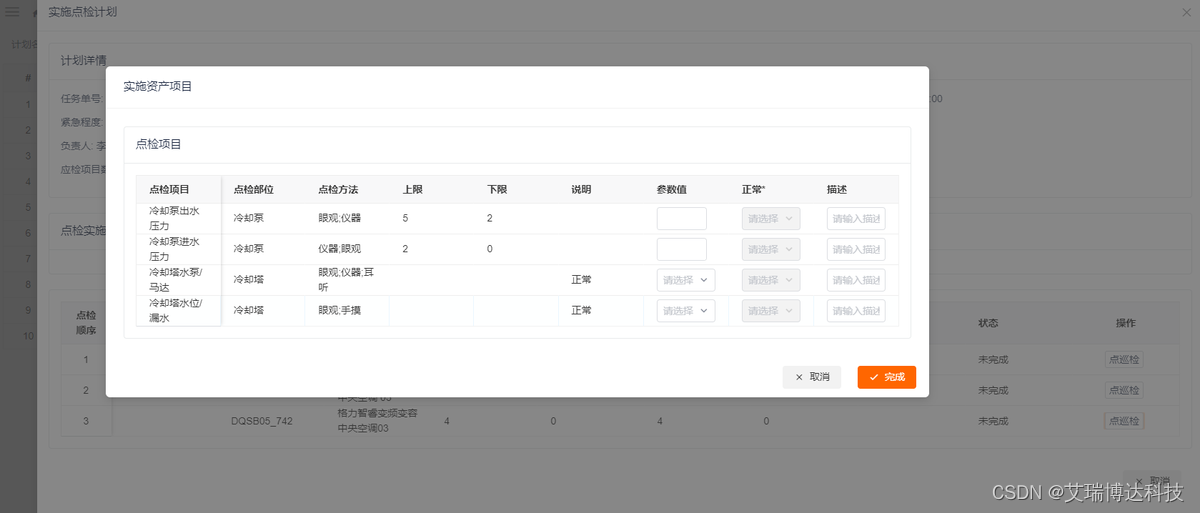Click the 点检部位 column header

pyautogui.click(x=262, y=189)
